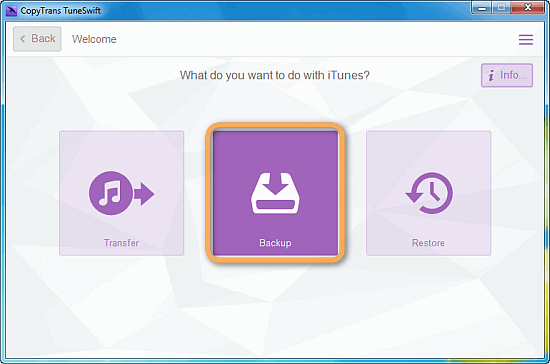Select the Backup tile

275,193
